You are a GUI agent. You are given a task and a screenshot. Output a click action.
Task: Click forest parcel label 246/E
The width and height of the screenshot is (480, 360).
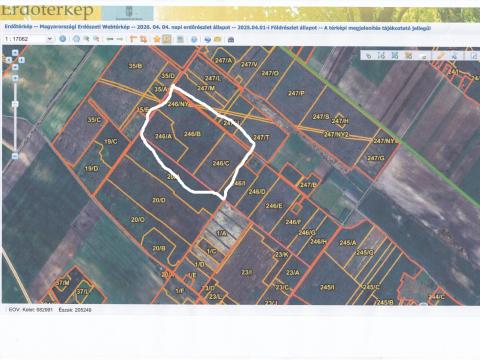click(274, 206)
